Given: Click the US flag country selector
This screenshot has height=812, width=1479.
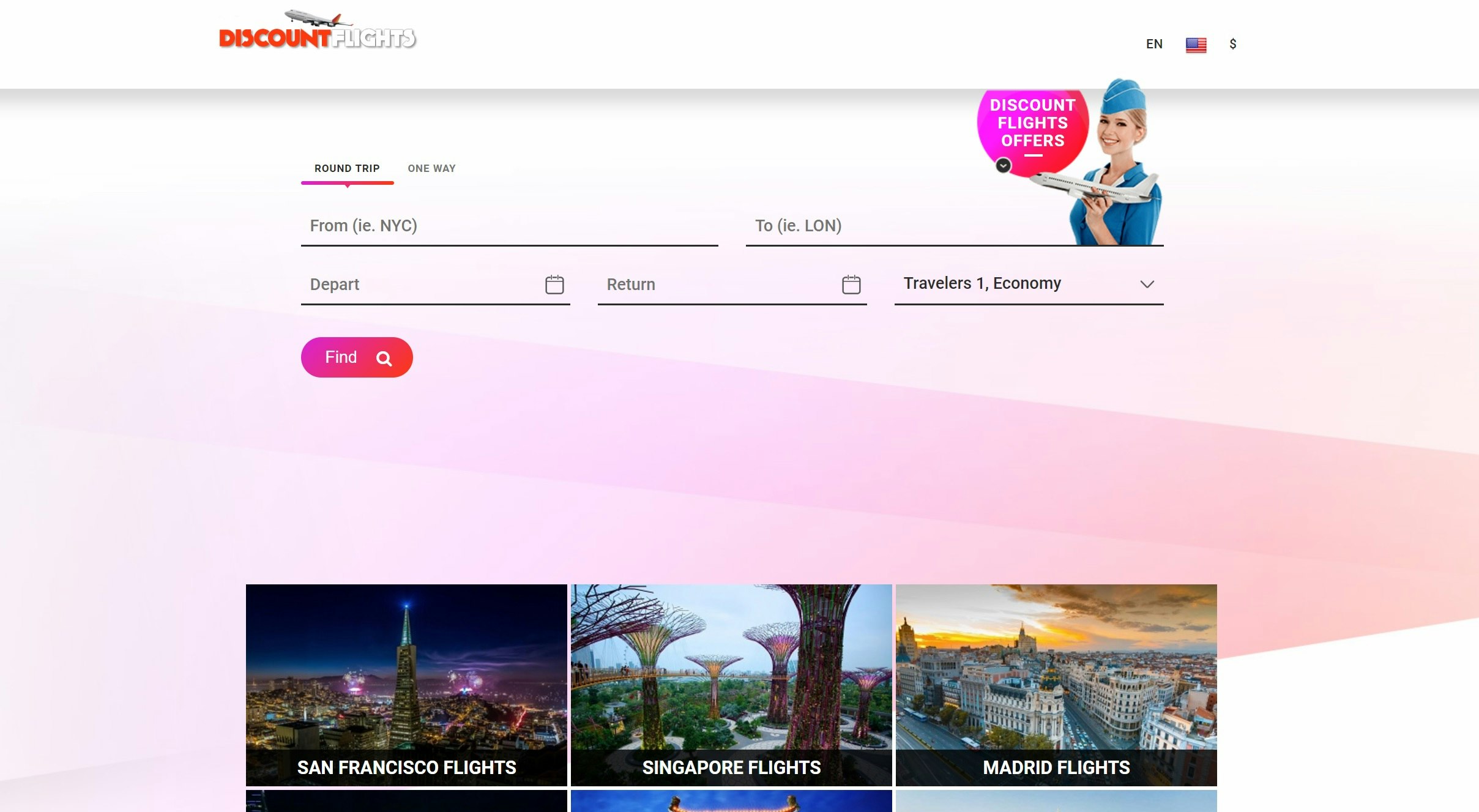Looking at the screenshot, I should pyautogui.click(x=1195, y=44).
